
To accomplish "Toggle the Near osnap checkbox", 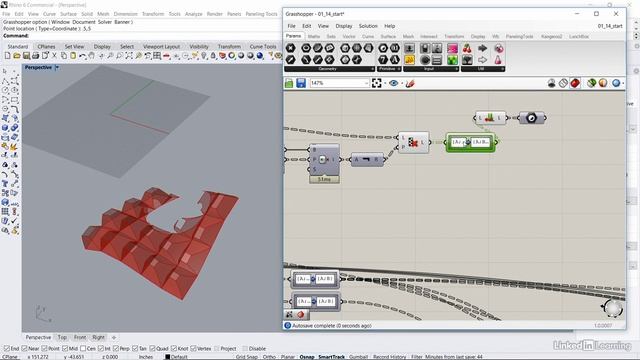I will pos(24,349).
